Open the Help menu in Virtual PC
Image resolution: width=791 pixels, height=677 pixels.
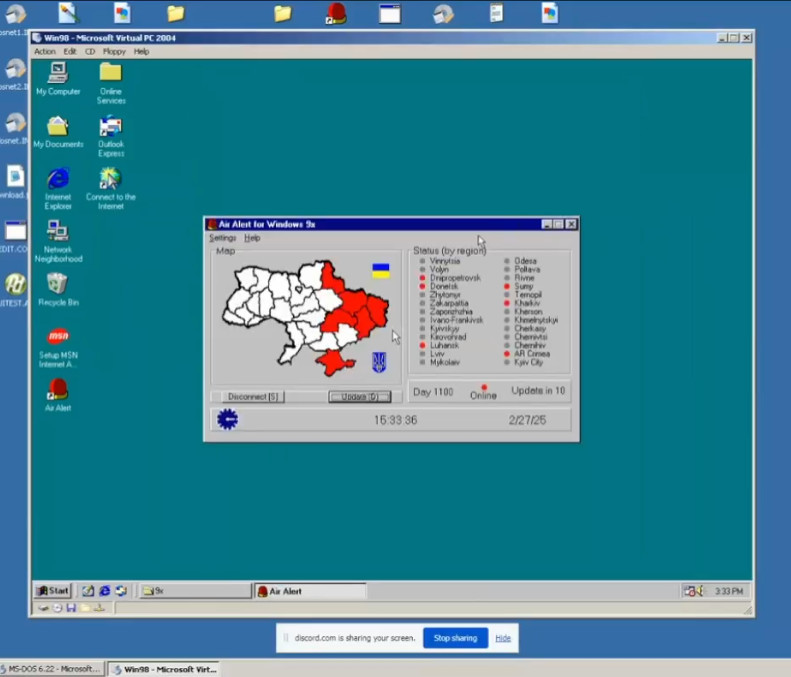(x=141, y=51)
